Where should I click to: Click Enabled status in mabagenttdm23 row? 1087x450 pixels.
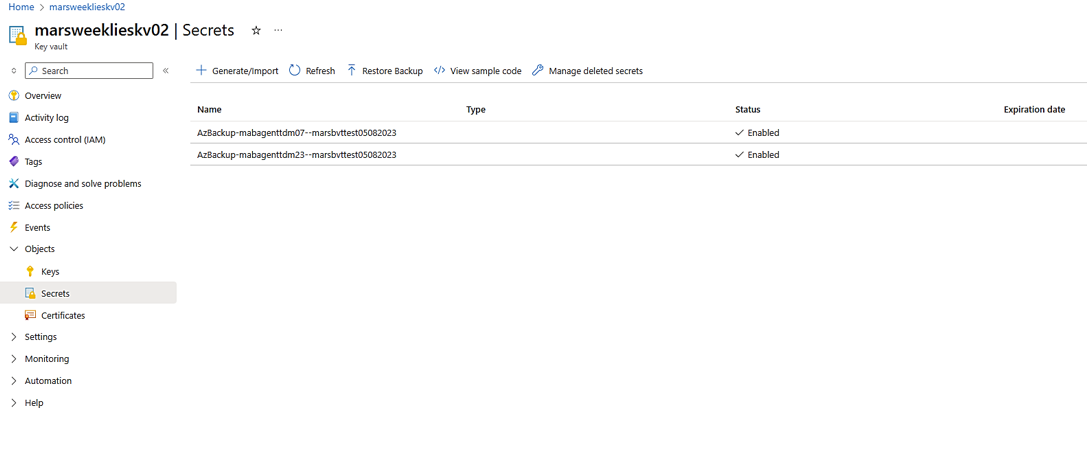(x=757, y=155)
